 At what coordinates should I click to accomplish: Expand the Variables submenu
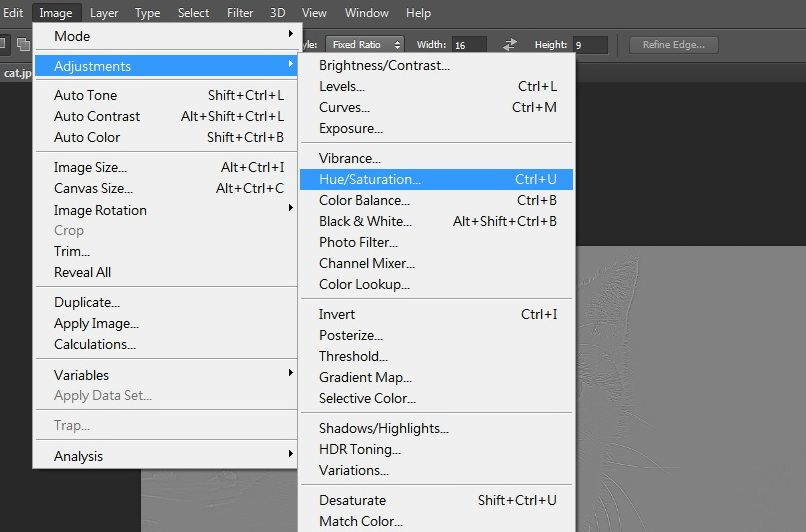[x=166, y=375]
